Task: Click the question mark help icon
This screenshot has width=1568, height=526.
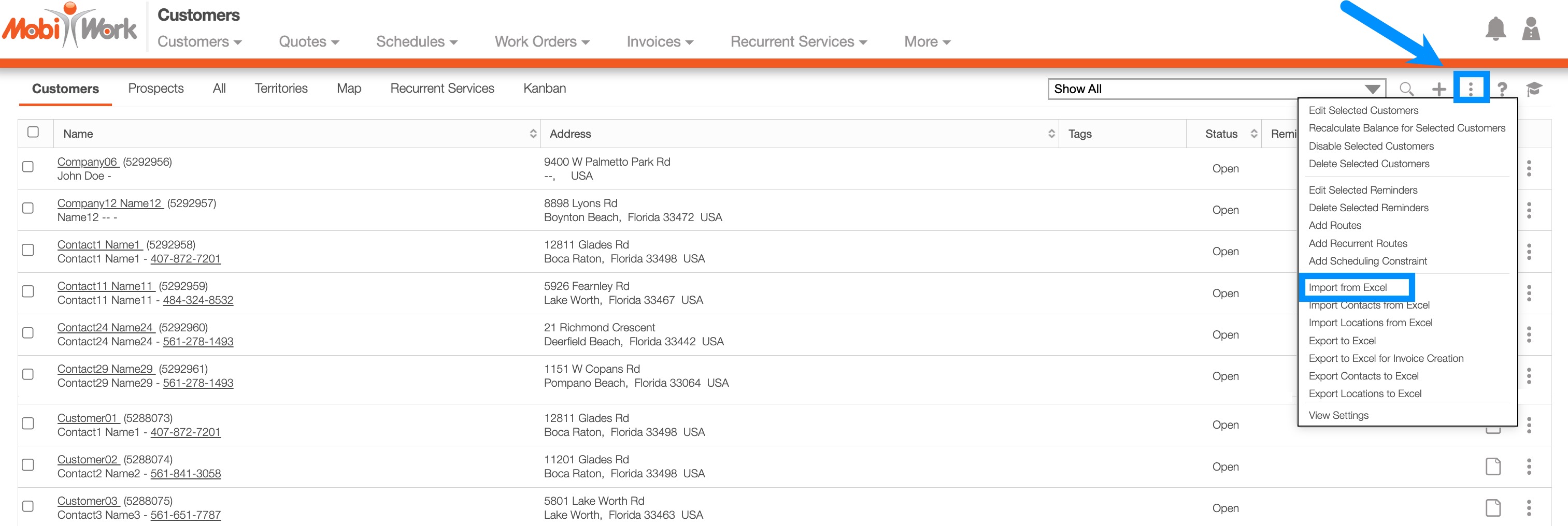Action: click(1502, 90)
